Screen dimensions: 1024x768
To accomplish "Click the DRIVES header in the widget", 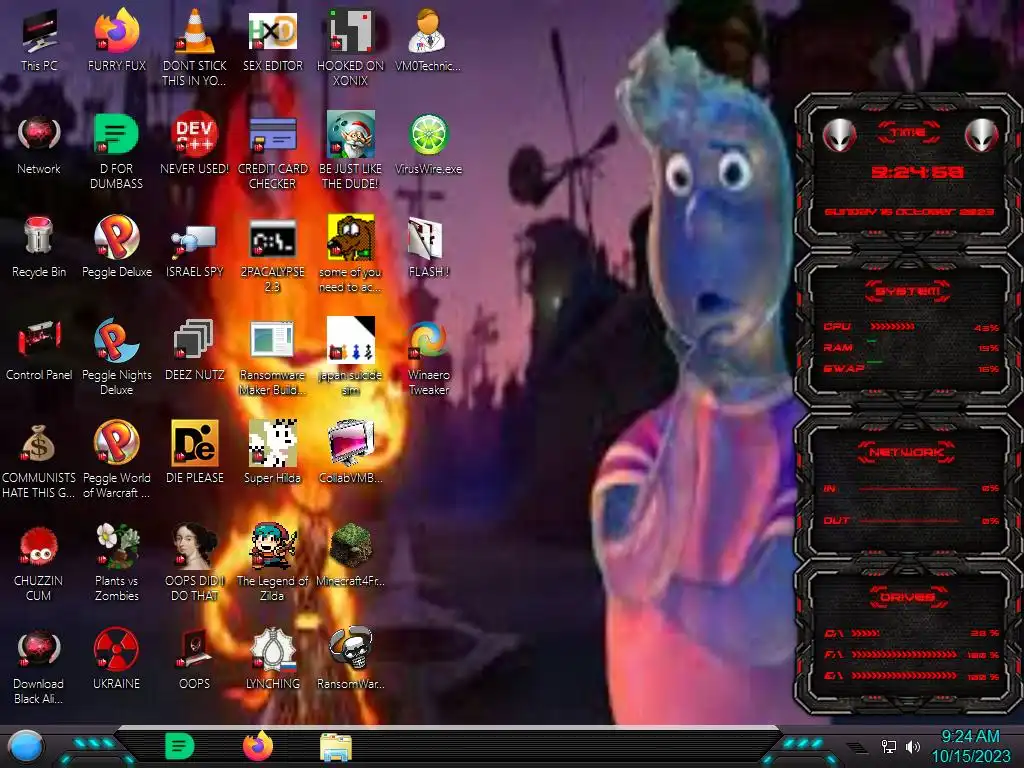I will (908, 596).
